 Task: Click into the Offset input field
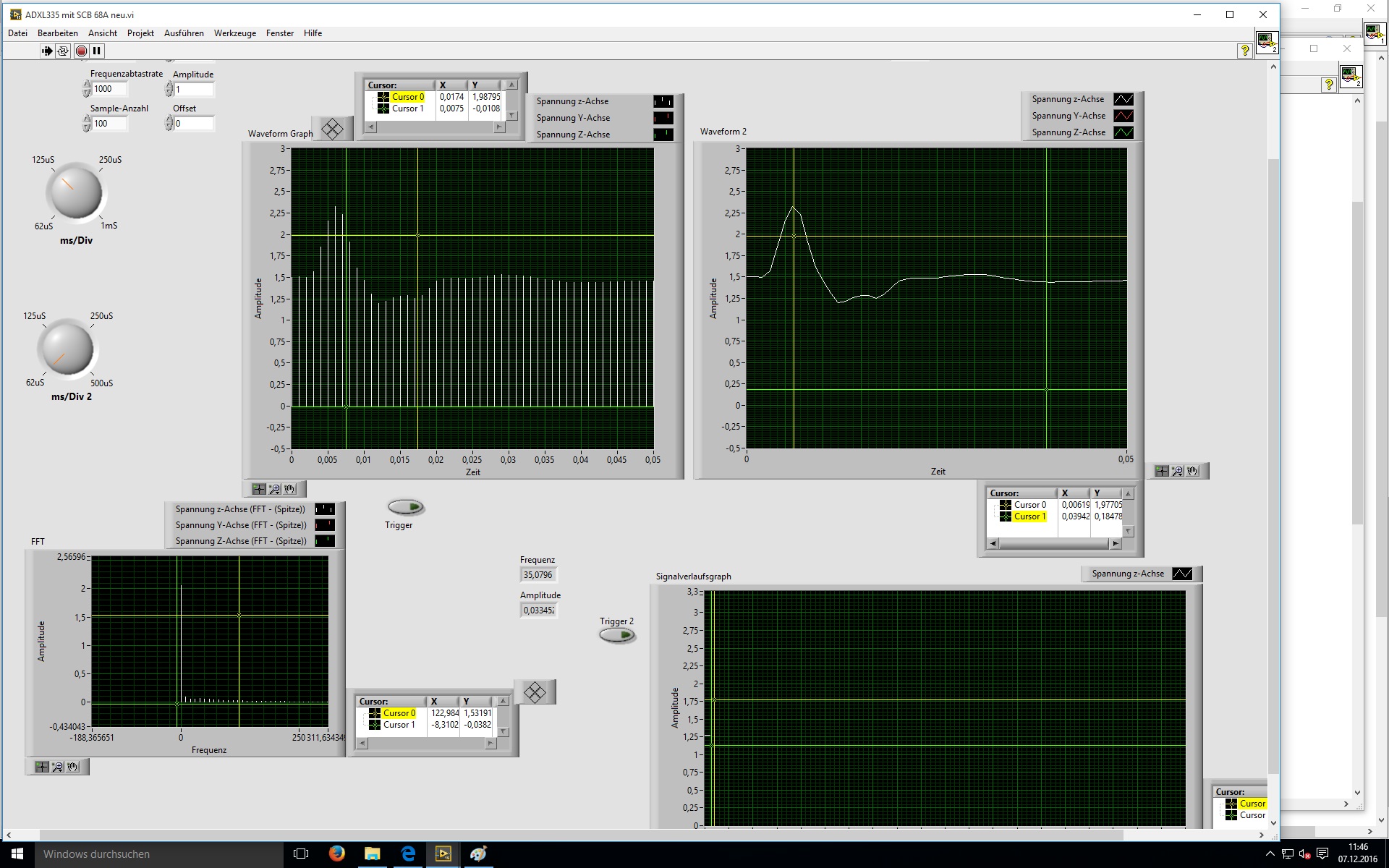pyautogui.click(x=194, y=124)
